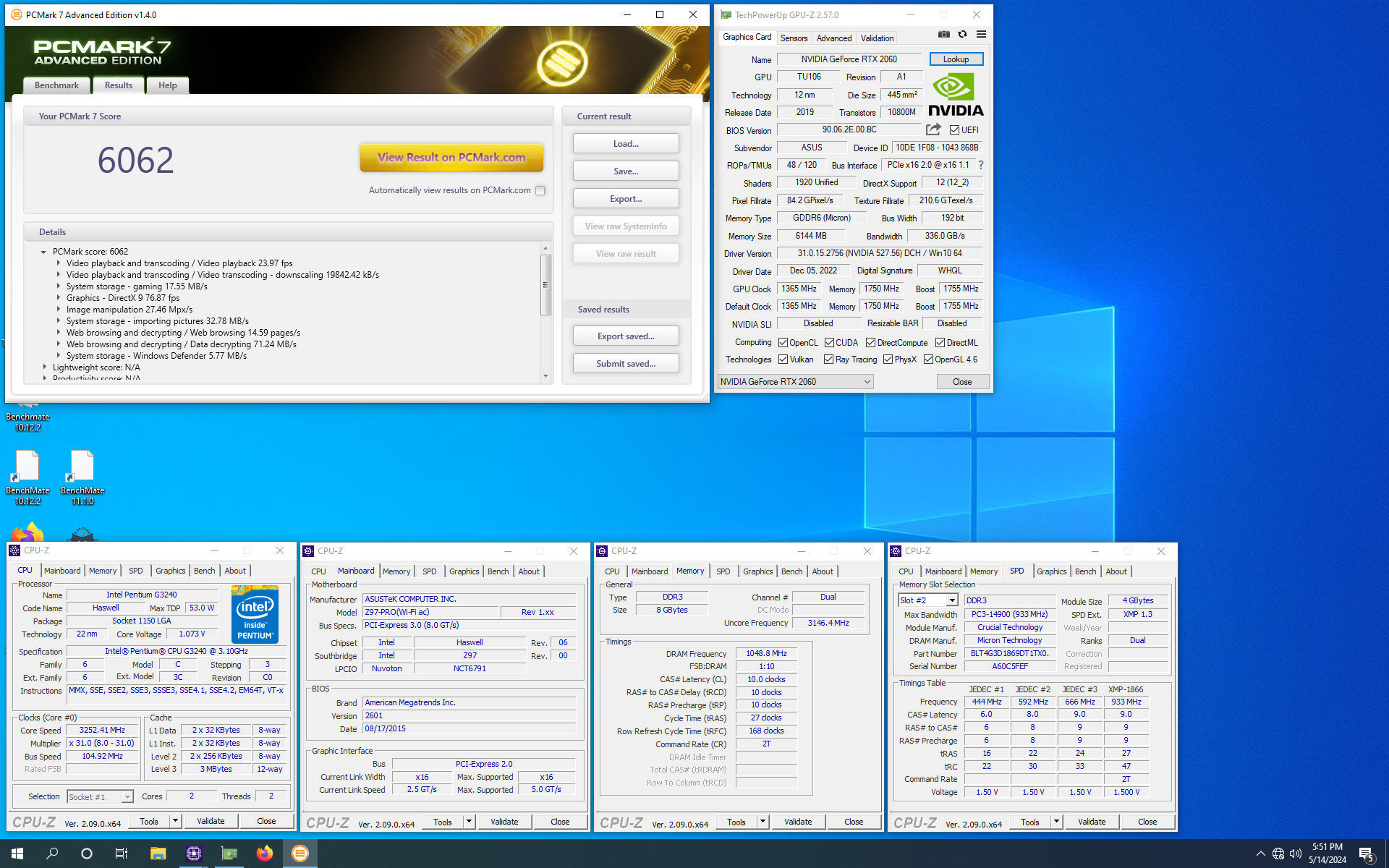The image size is (1389, 868).
Task: Collapse the PCMark score: 6062 tree node
Action: (43, 252)
